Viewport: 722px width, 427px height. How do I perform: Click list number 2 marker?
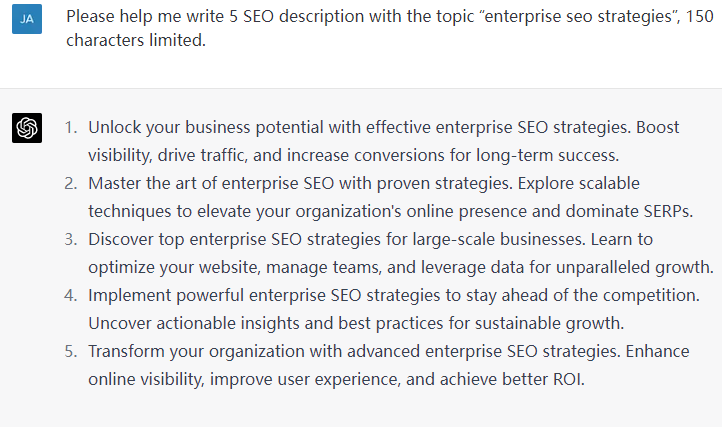[70, 184]
